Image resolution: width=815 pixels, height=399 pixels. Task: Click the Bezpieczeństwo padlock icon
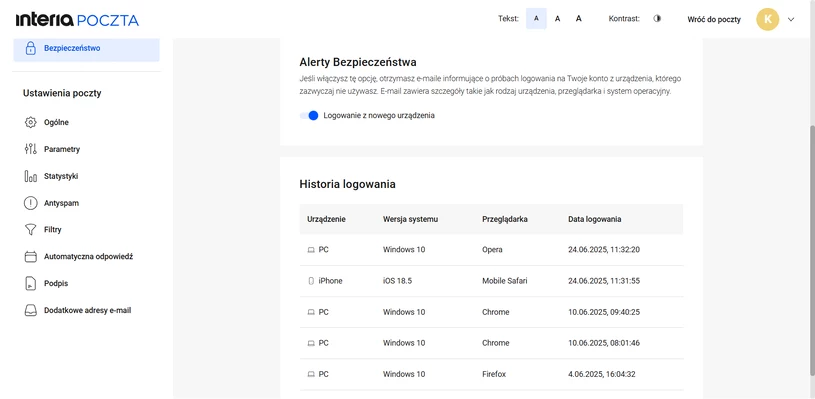pos(31,48)
